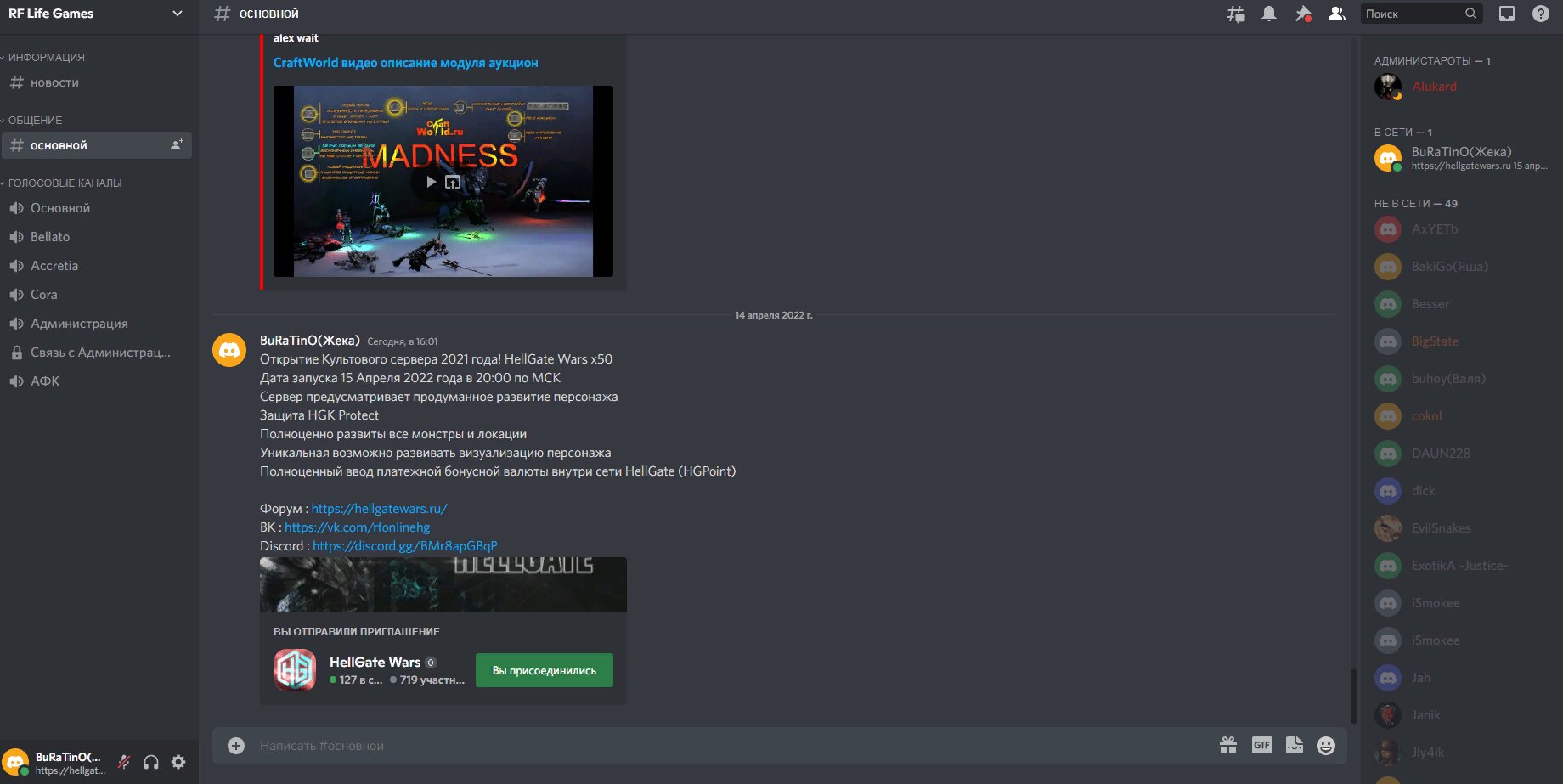Click the search magnifier icon
Screen dimensions: 1563x784
tap(1471, 14)
